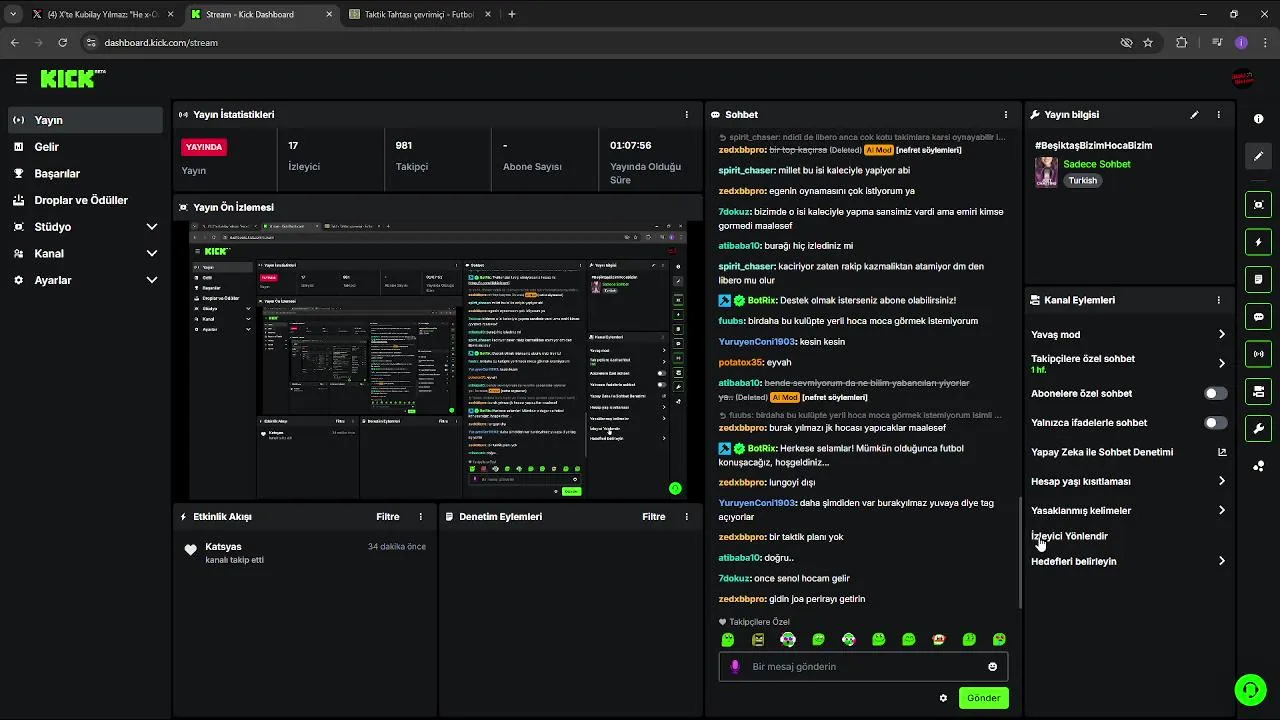The width and height of the screenshot is (1280, 720).
Task: Expand the Ayarlar sidebar section
Action: click(85, 280)
